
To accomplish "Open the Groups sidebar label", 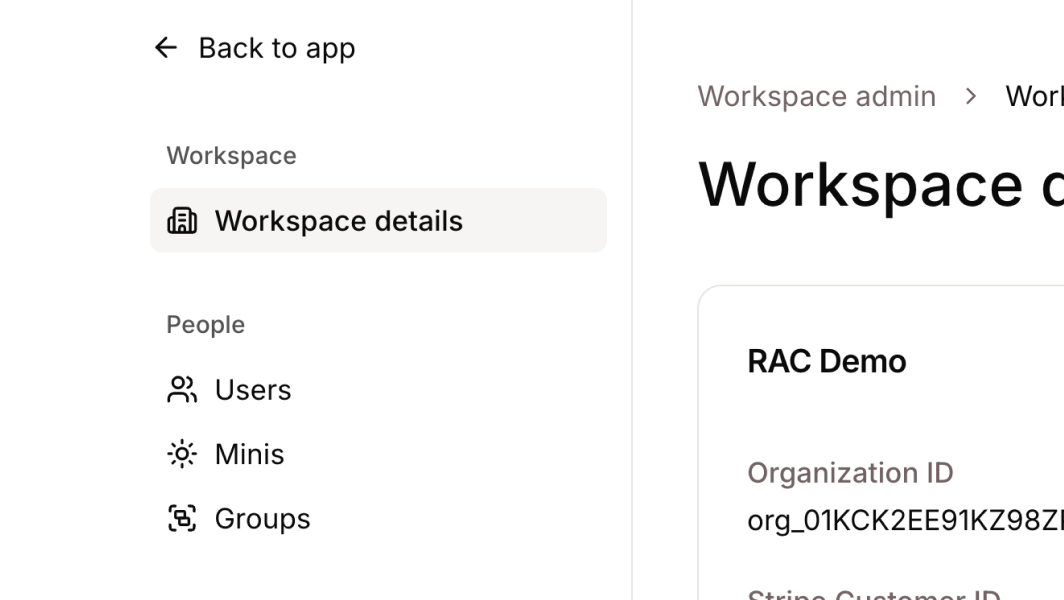I will click(262, 518).
